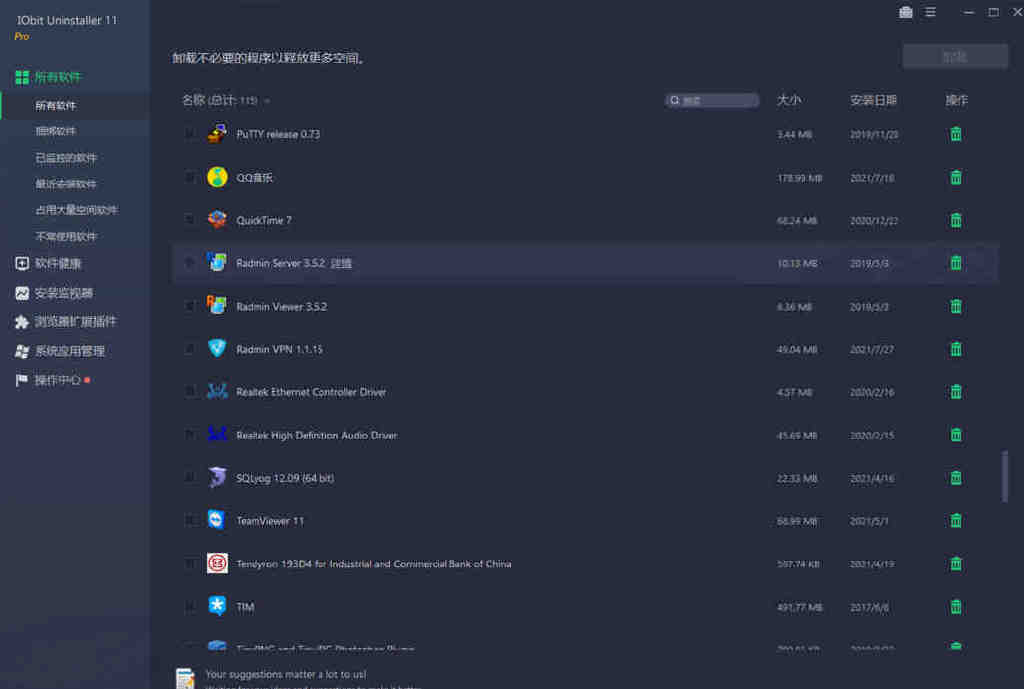Uninstall Radmin Viewer 3.5.2 with trash icon
This screenshot has width=1024, height=689.
click(x=955, y=306)
